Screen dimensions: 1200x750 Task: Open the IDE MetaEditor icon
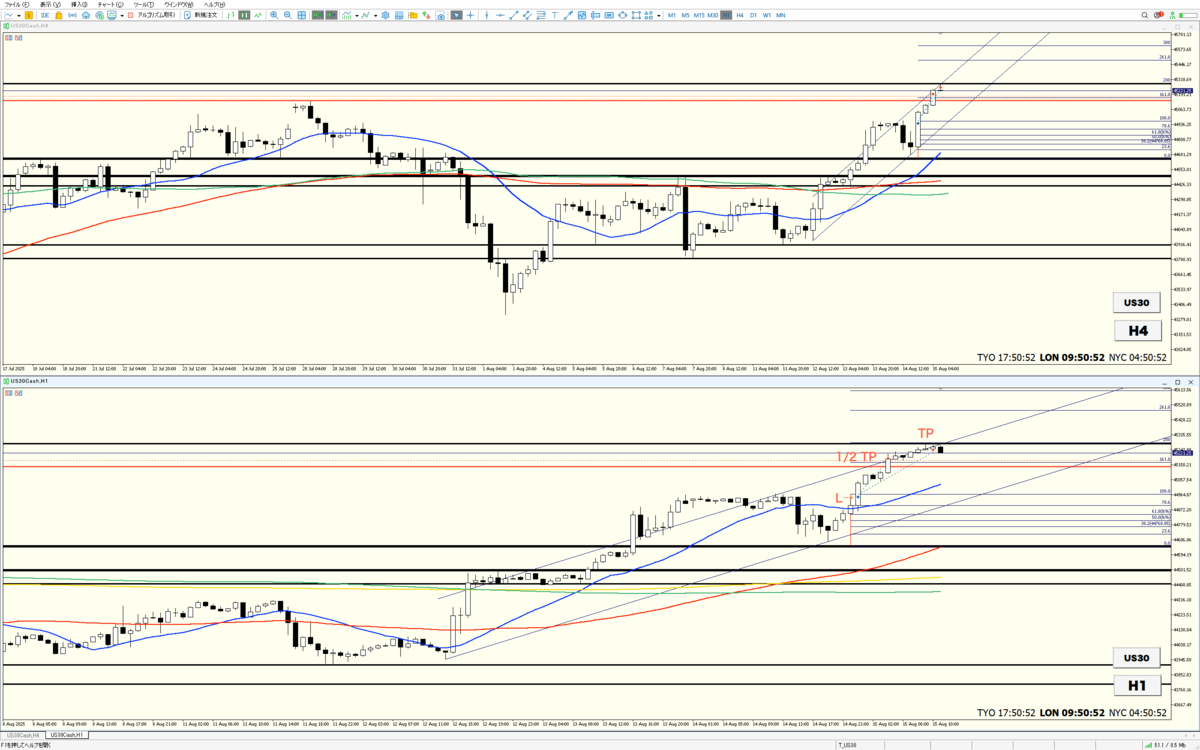click(45, 15)
